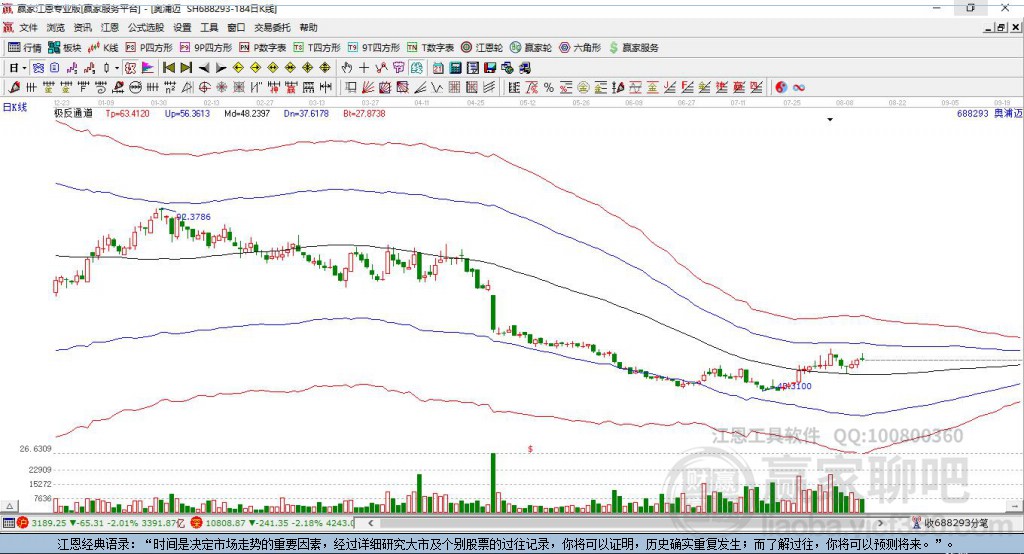Expand the candlestick style dropdown arrow
The image size is (1024, 554).
tap(117, 68)
